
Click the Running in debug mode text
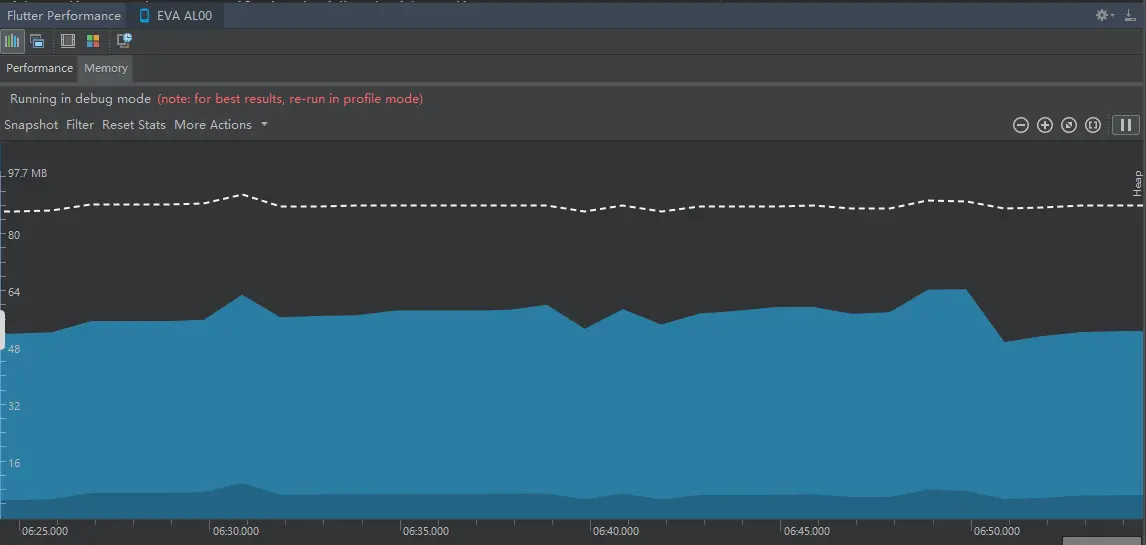80,99
